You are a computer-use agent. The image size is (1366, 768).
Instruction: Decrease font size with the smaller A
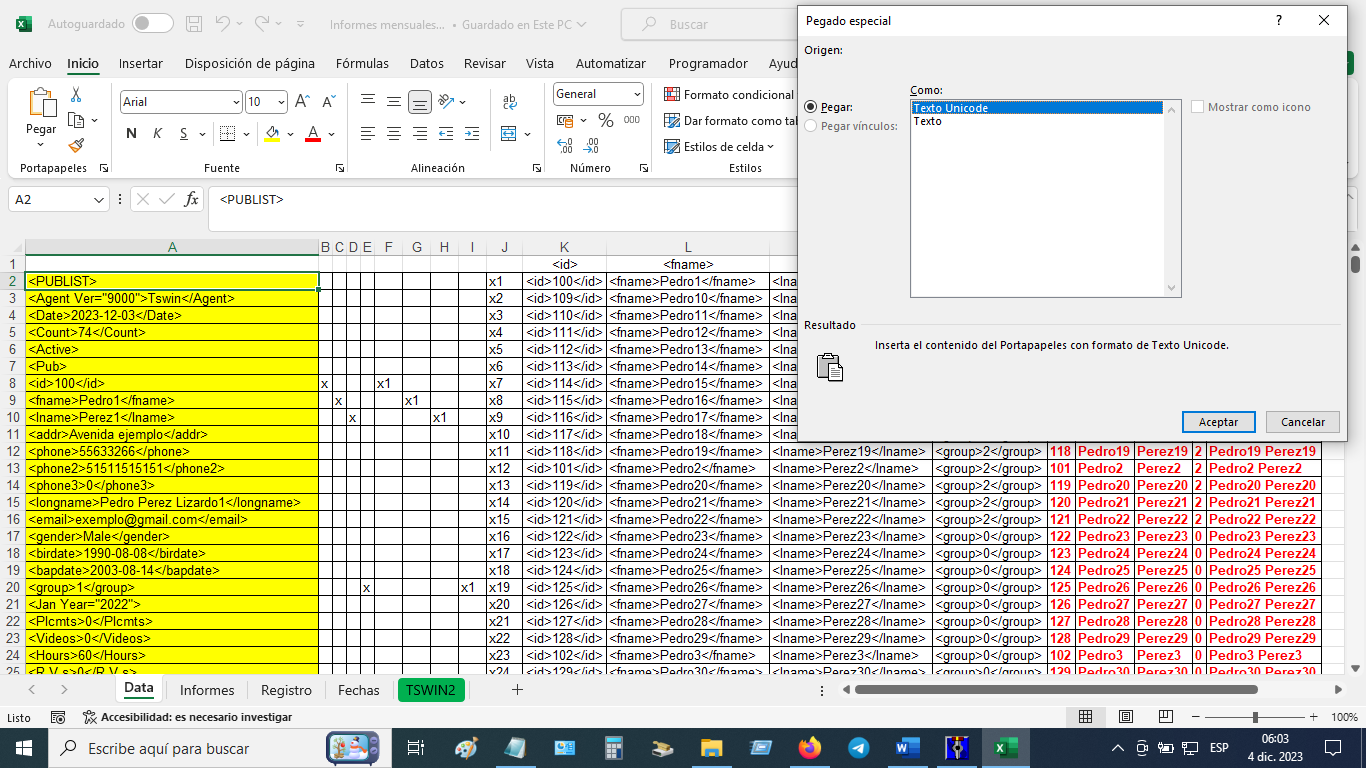[x=328, y=102]
